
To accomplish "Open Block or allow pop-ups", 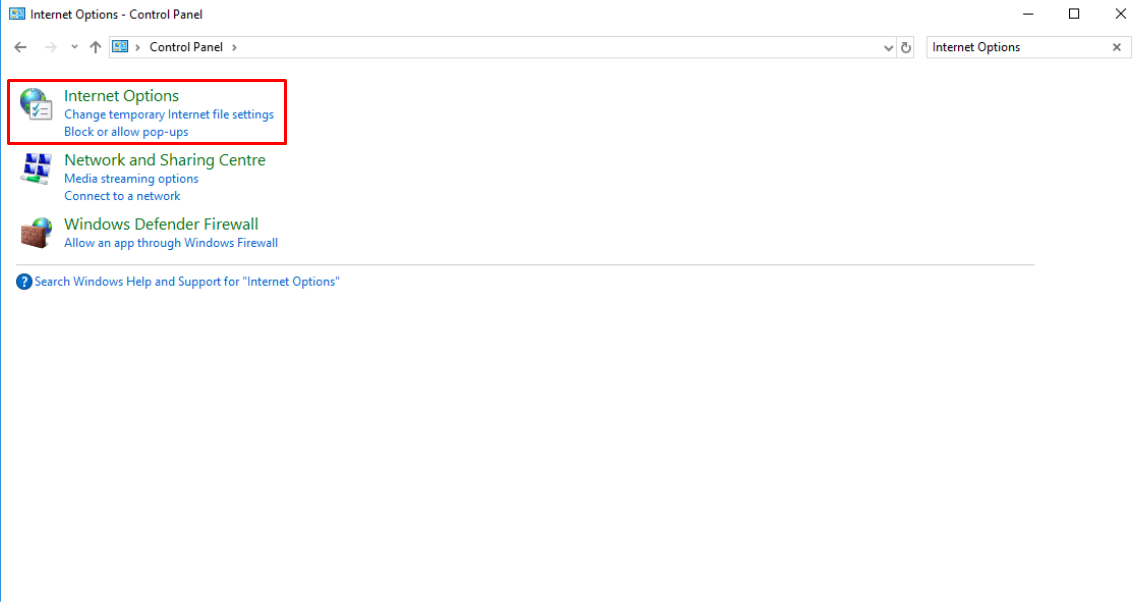I will tap(126, 132).
